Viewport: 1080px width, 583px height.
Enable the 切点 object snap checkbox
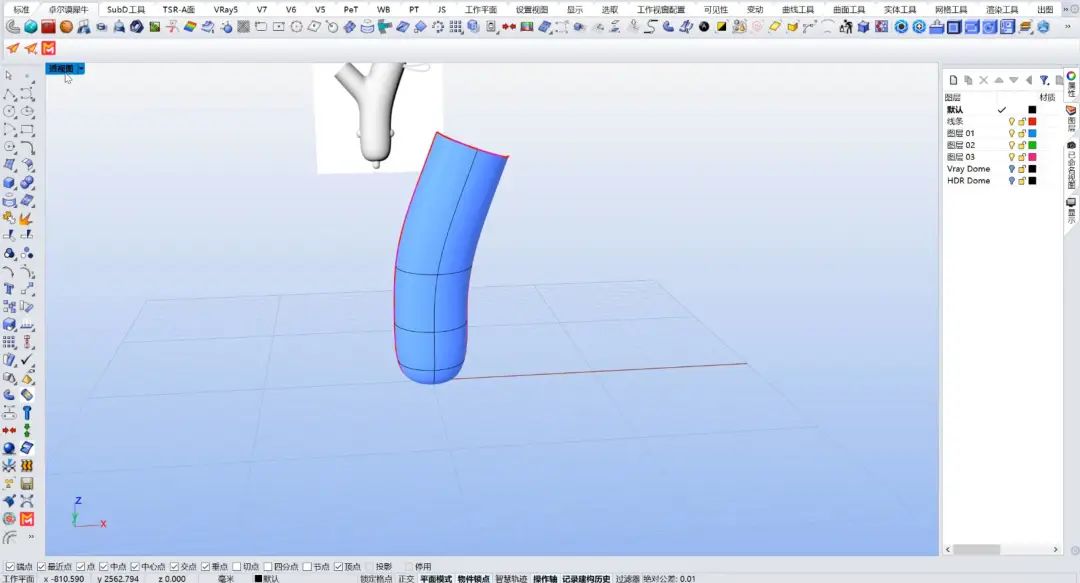(237, 566)
